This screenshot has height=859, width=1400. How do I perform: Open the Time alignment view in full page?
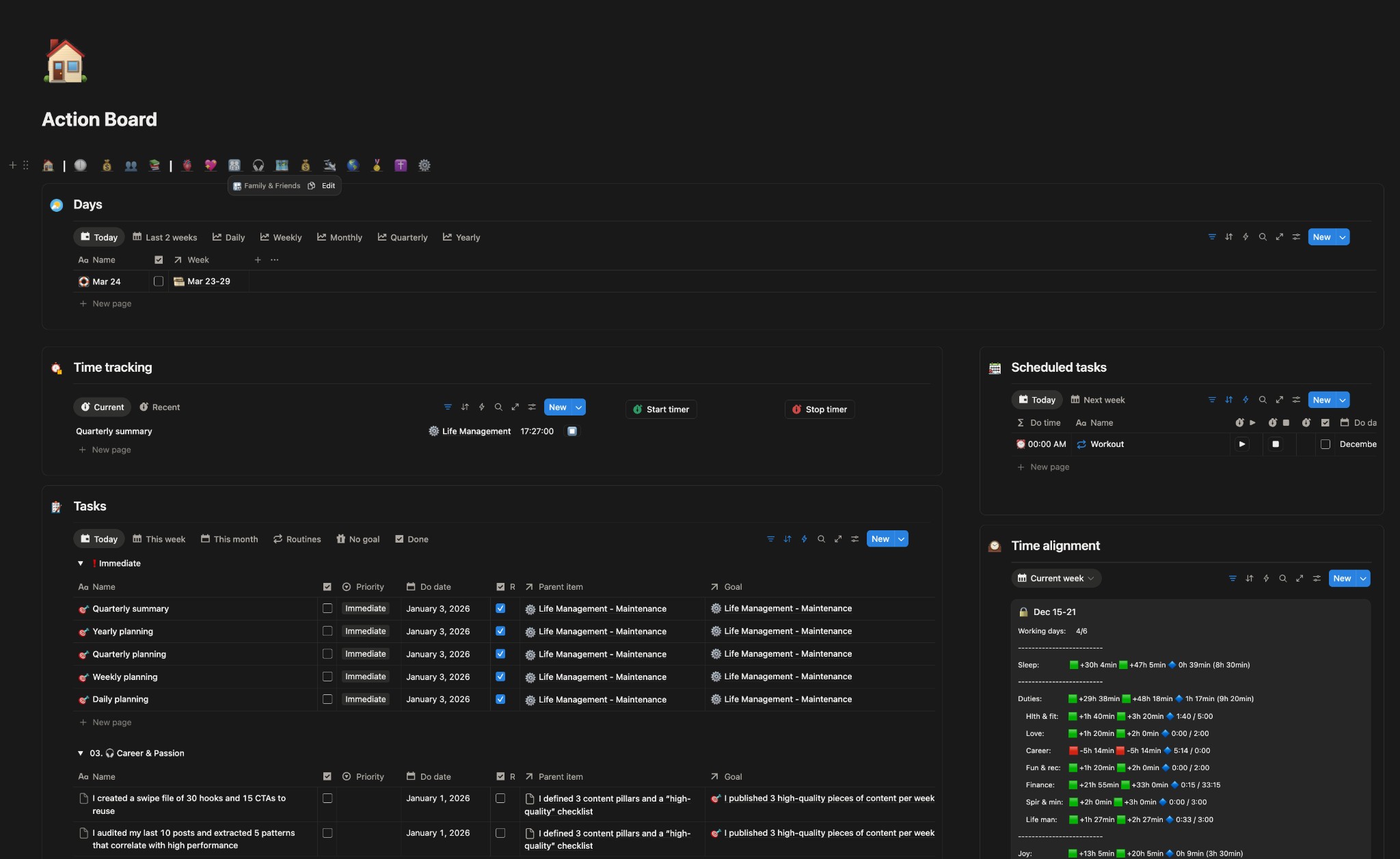1300,578
